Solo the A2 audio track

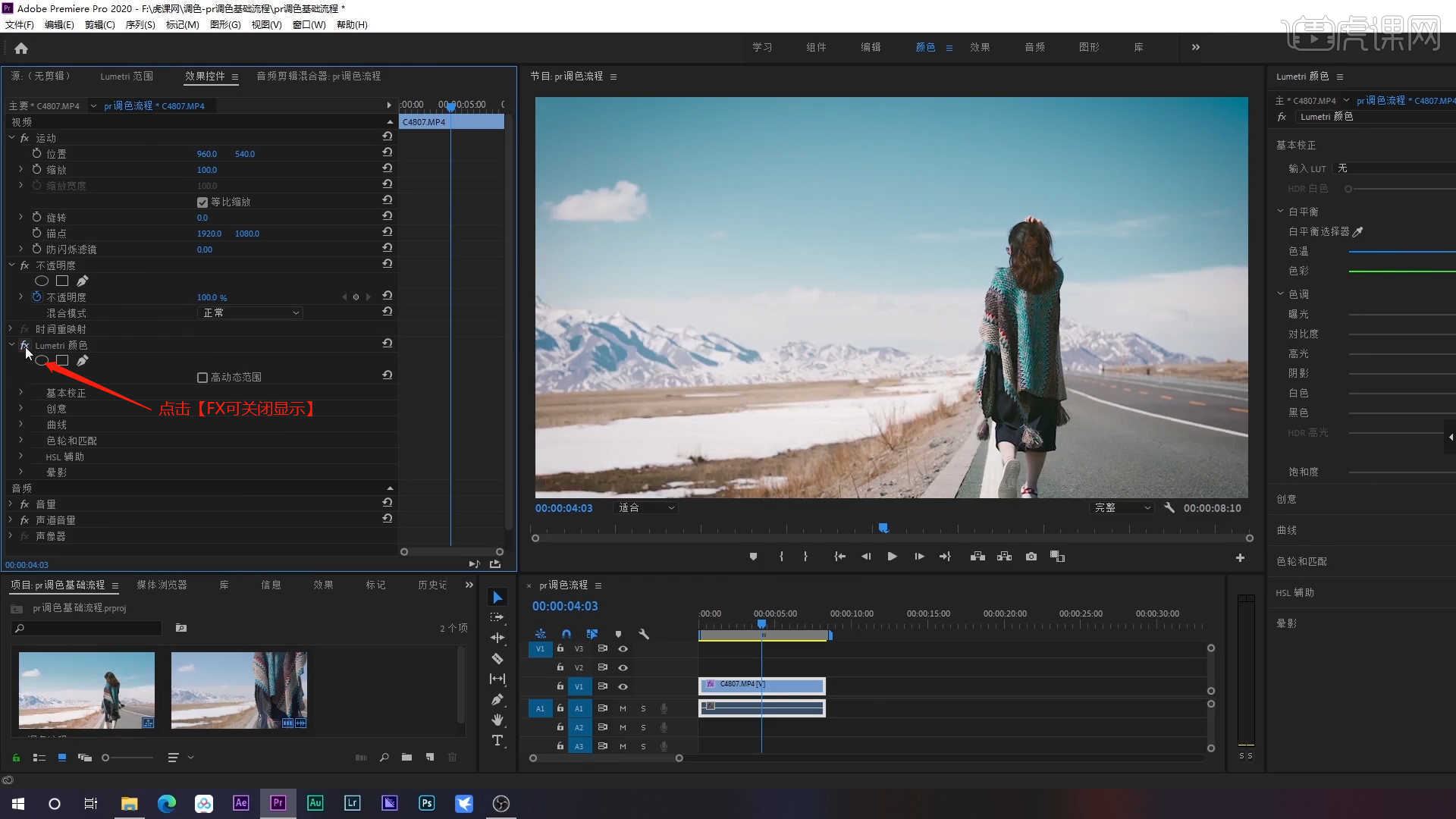[643, 727]
